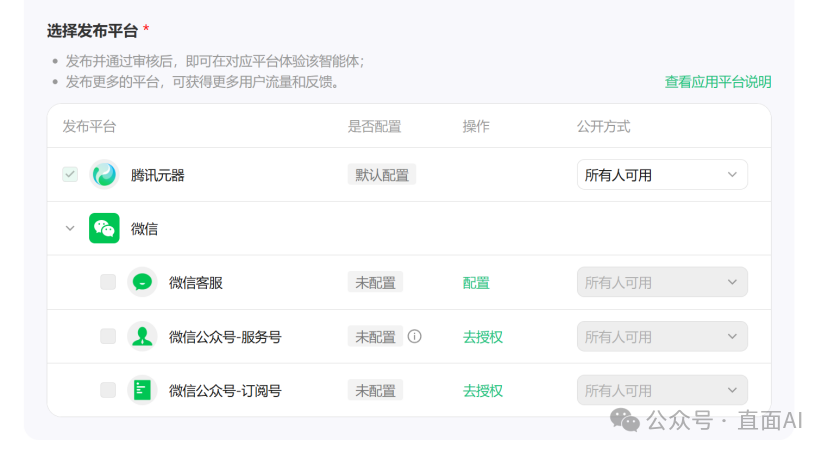Click the info icon beside 服务号 未配置
Screen dimensions: 828x453
pyautogui.click(x=414, y=337)
